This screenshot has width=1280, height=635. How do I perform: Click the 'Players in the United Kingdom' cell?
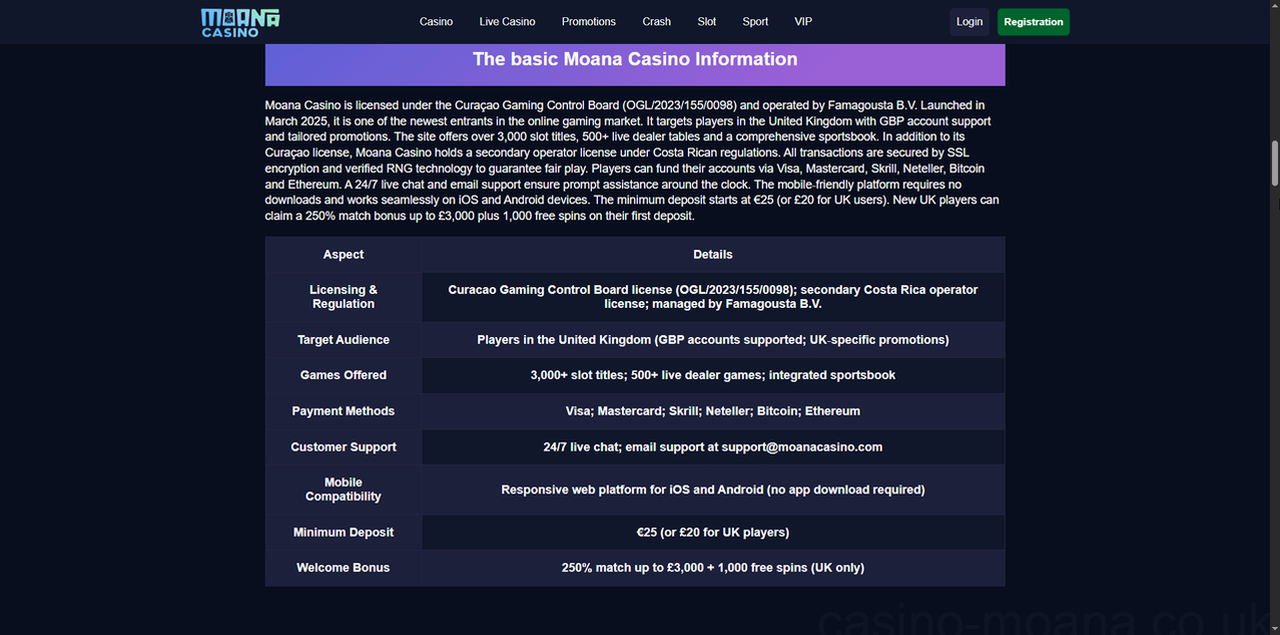(713, 340)
